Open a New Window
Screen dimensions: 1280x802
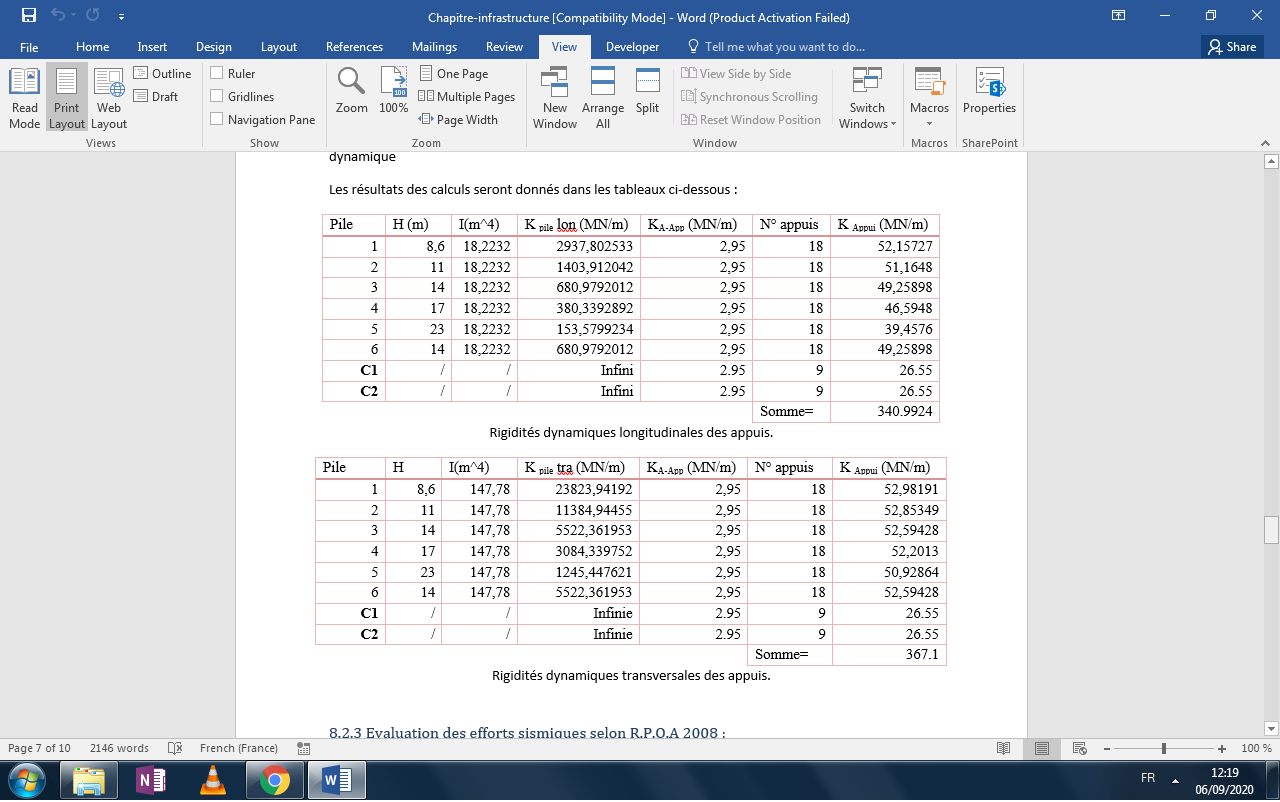(555, 99)
